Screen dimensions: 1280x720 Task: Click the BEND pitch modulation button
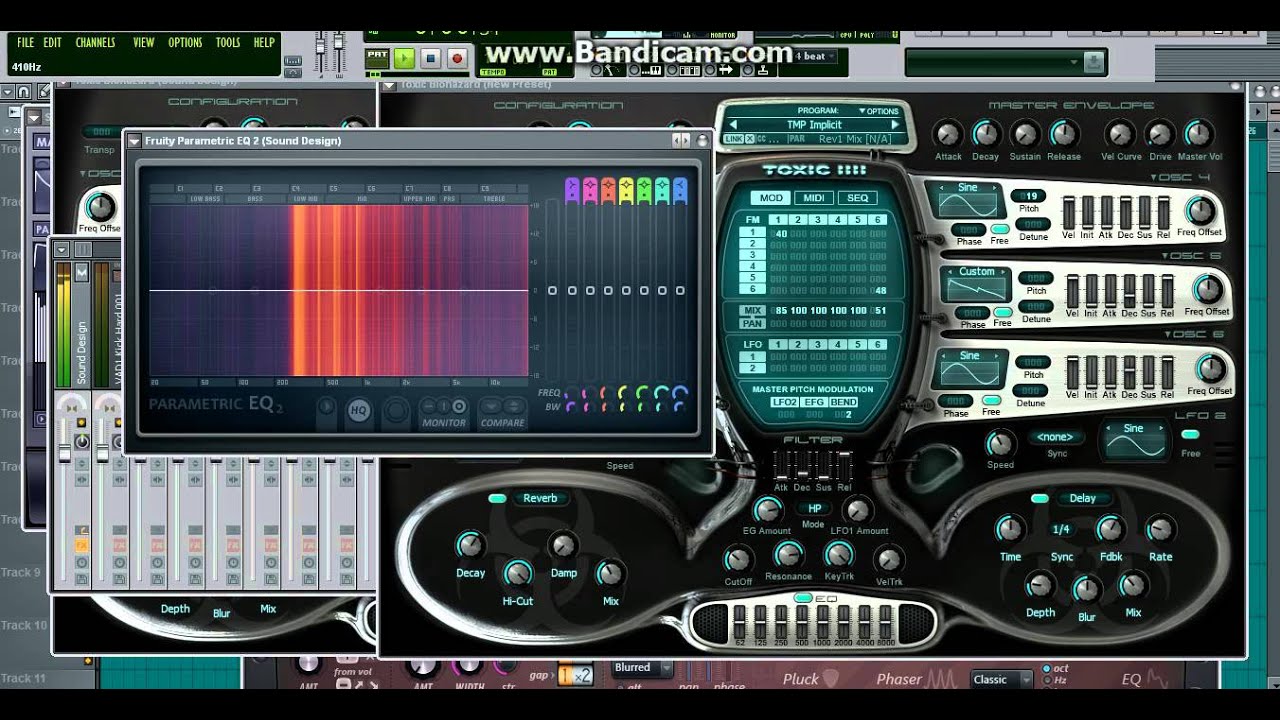pos(844,402)
